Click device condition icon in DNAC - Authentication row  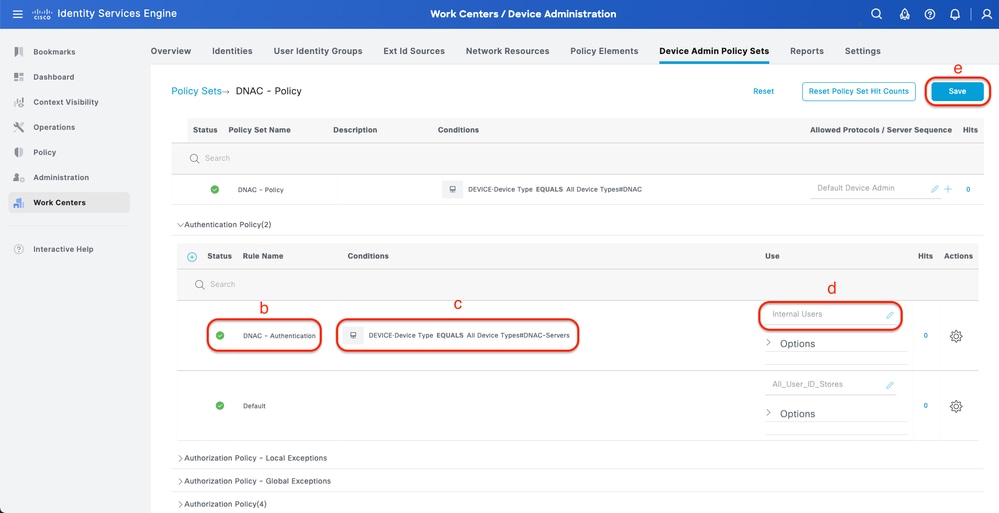pyautogui.click(x=353, y=335)
